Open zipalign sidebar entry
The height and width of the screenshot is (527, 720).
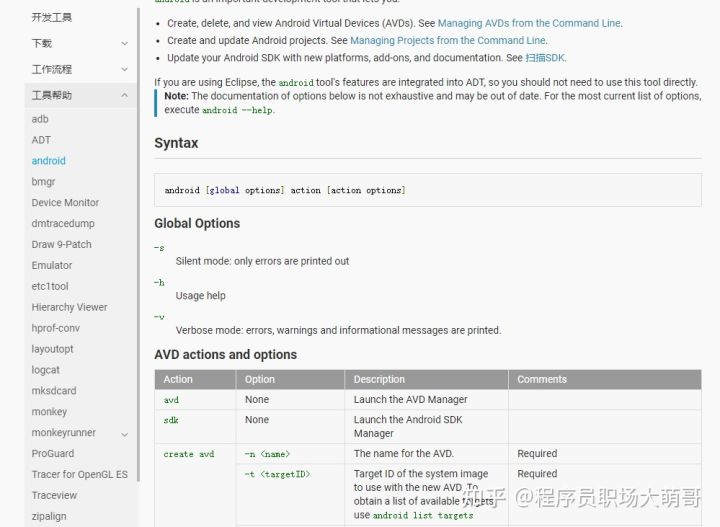tap(49, 516)
